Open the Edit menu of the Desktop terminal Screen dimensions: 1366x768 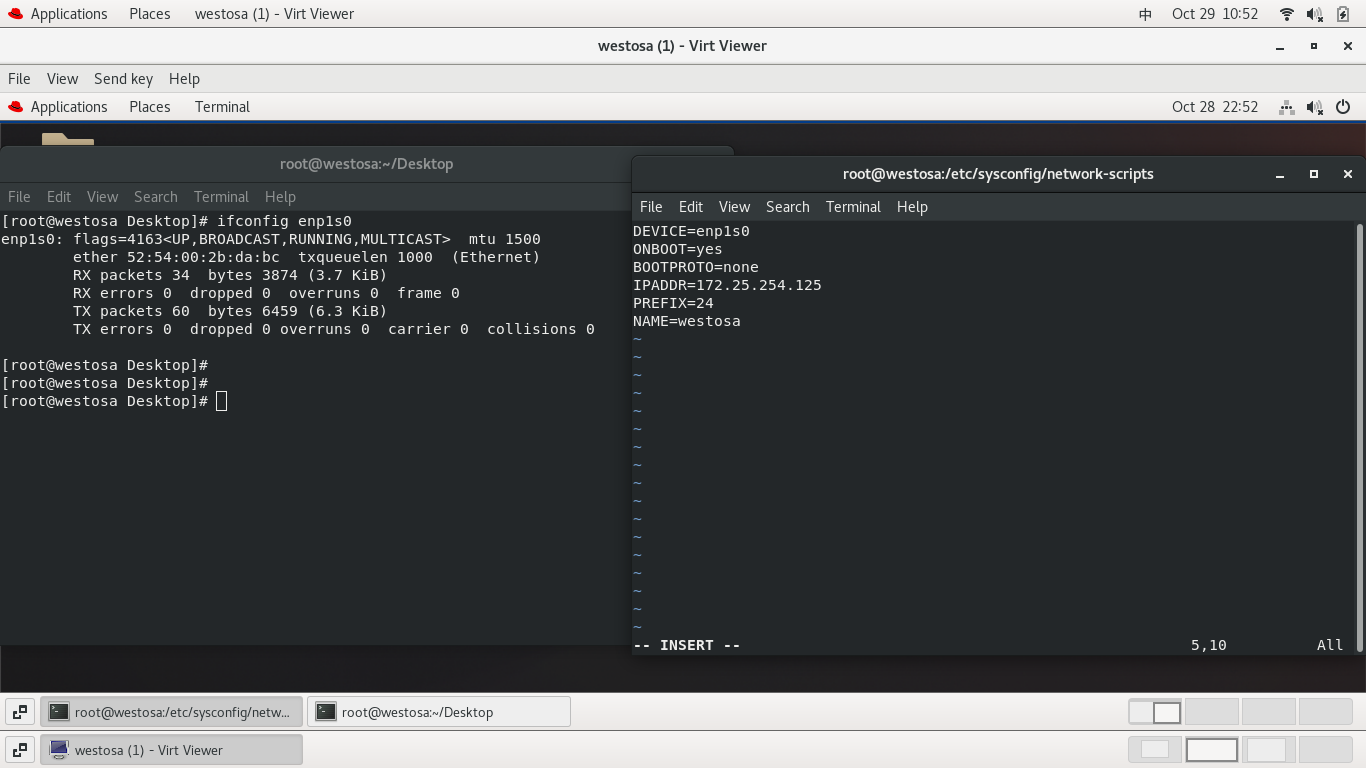[58, 196]
